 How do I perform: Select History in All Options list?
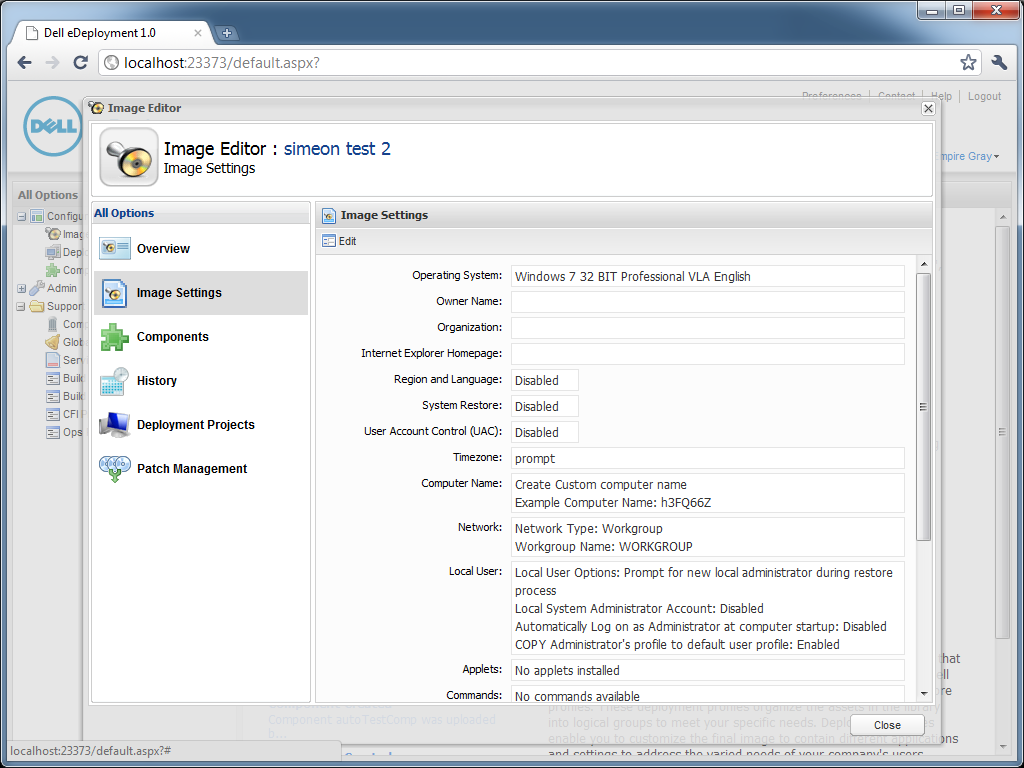click(x=201, y=381)
